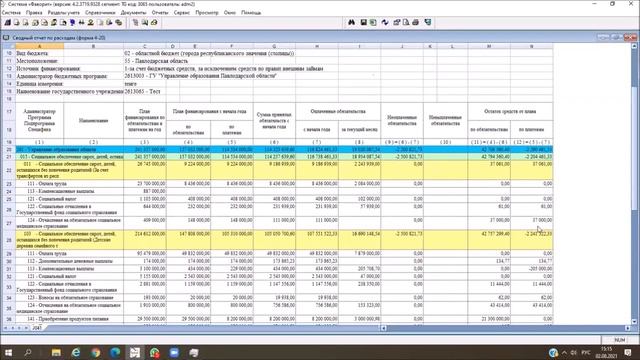Open the Разделы учета menu
The image size is (640, 360).
tap(64, 13)
